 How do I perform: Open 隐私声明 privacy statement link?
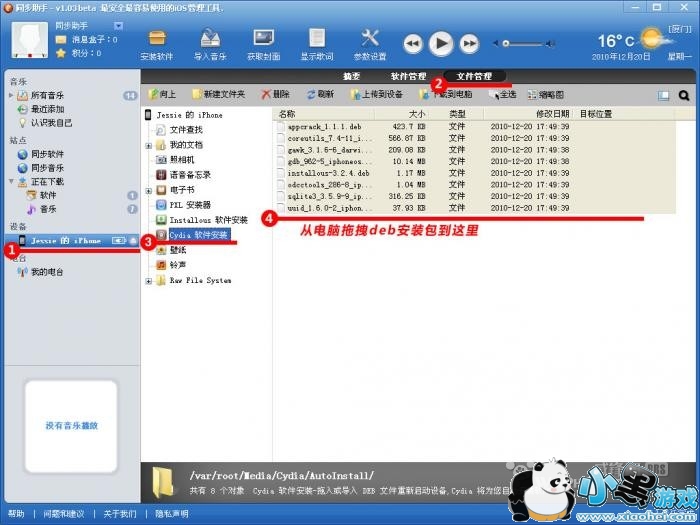coord(171,514)
